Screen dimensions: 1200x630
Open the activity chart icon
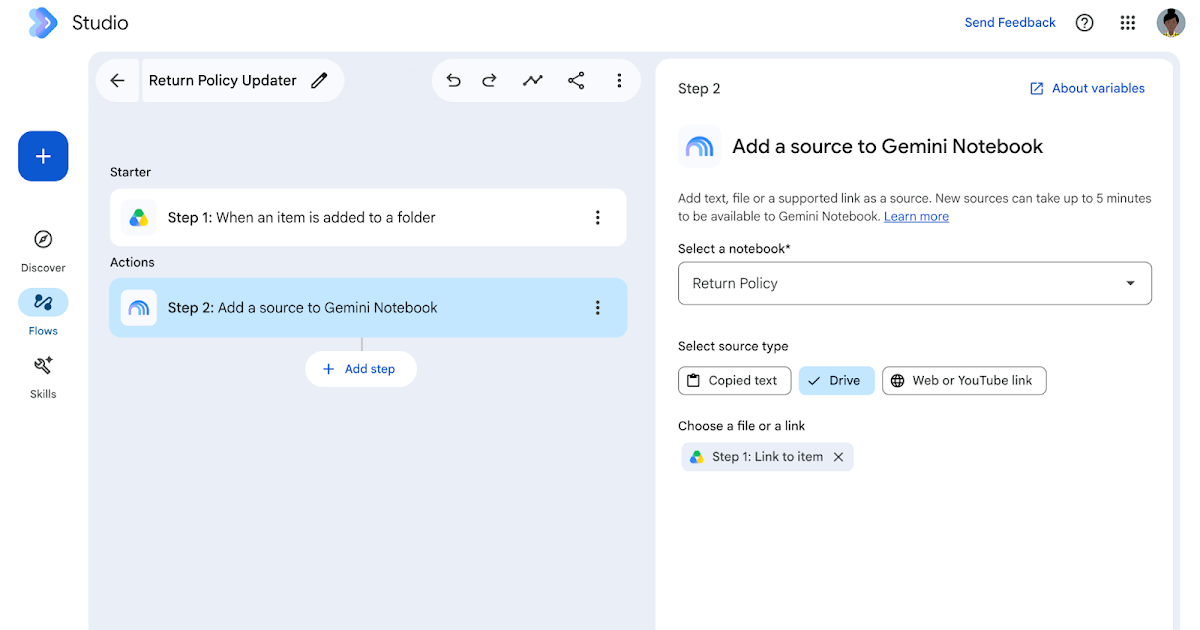coord(533,81)
